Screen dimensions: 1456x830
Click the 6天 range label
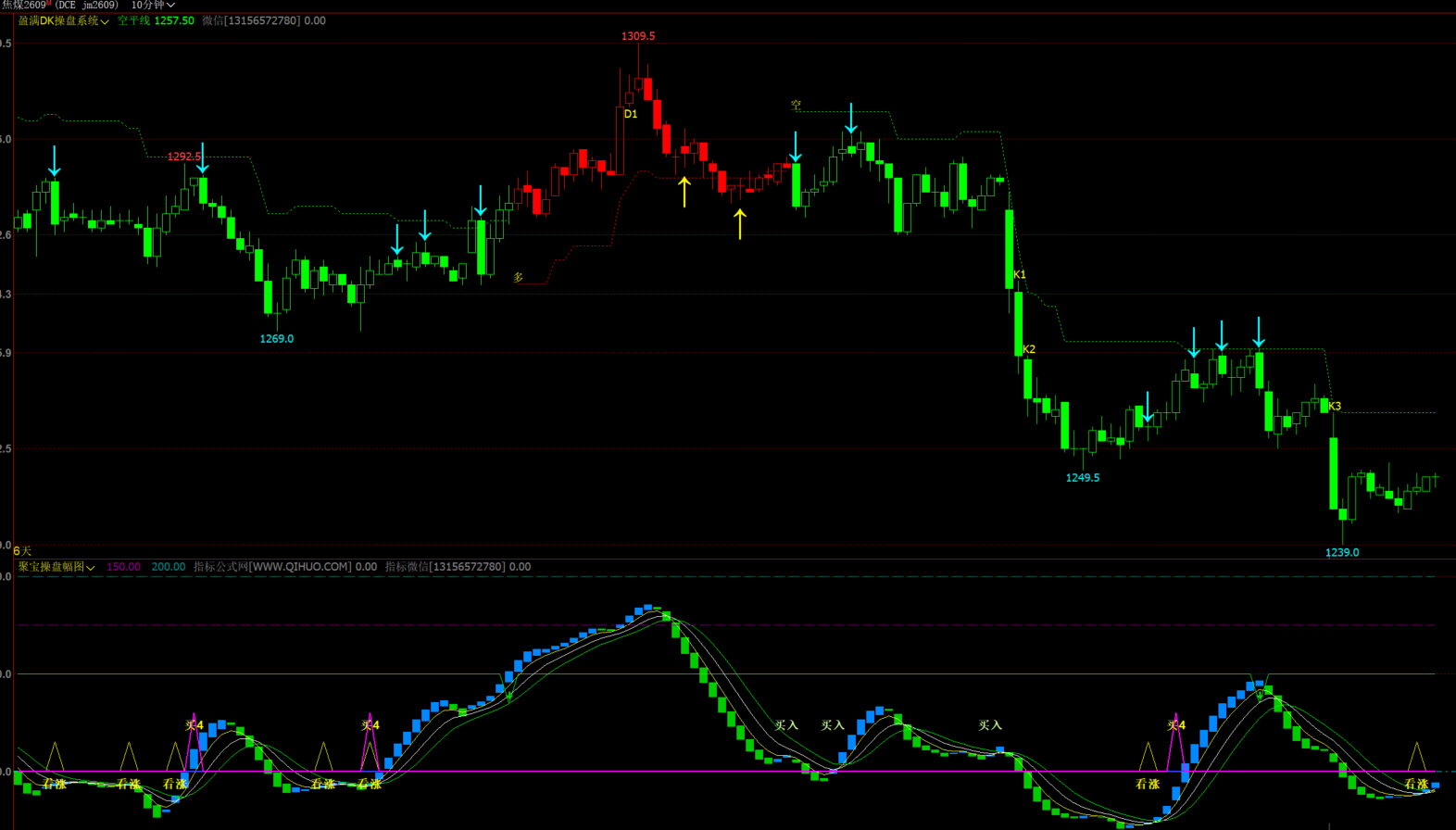[22, 551]
